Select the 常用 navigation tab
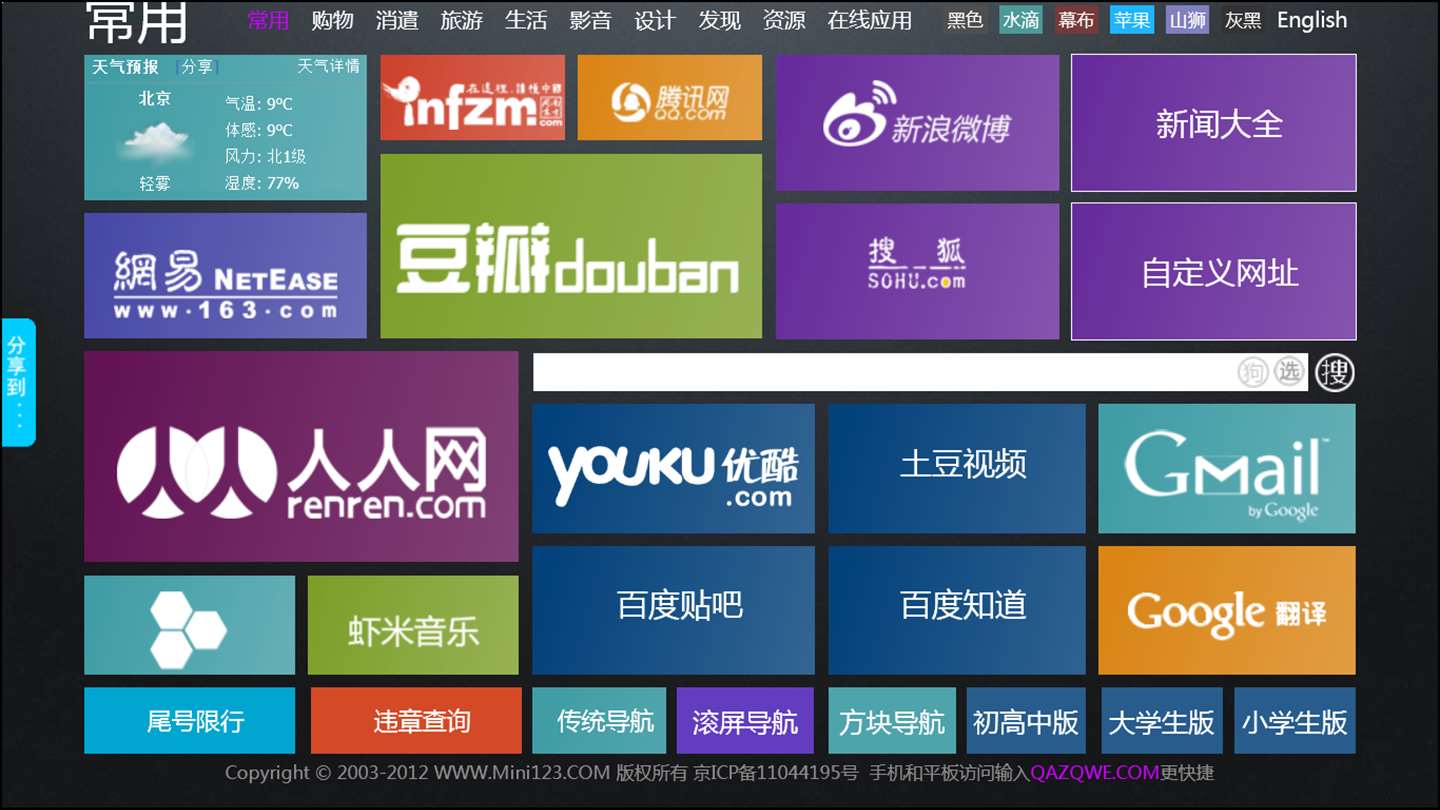 point(268,20)
